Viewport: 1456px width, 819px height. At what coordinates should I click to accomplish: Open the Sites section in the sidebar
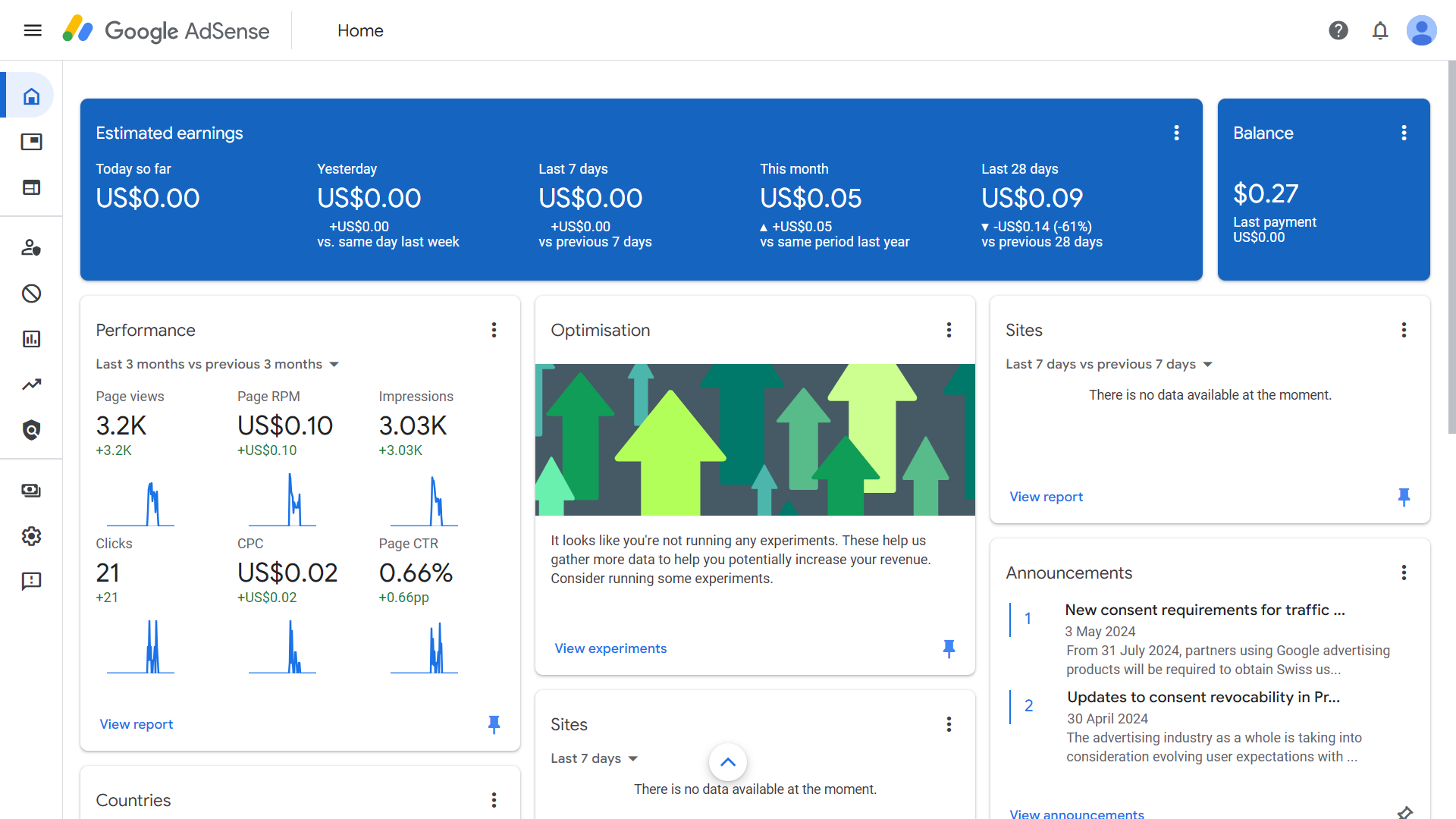click(31, 187)
